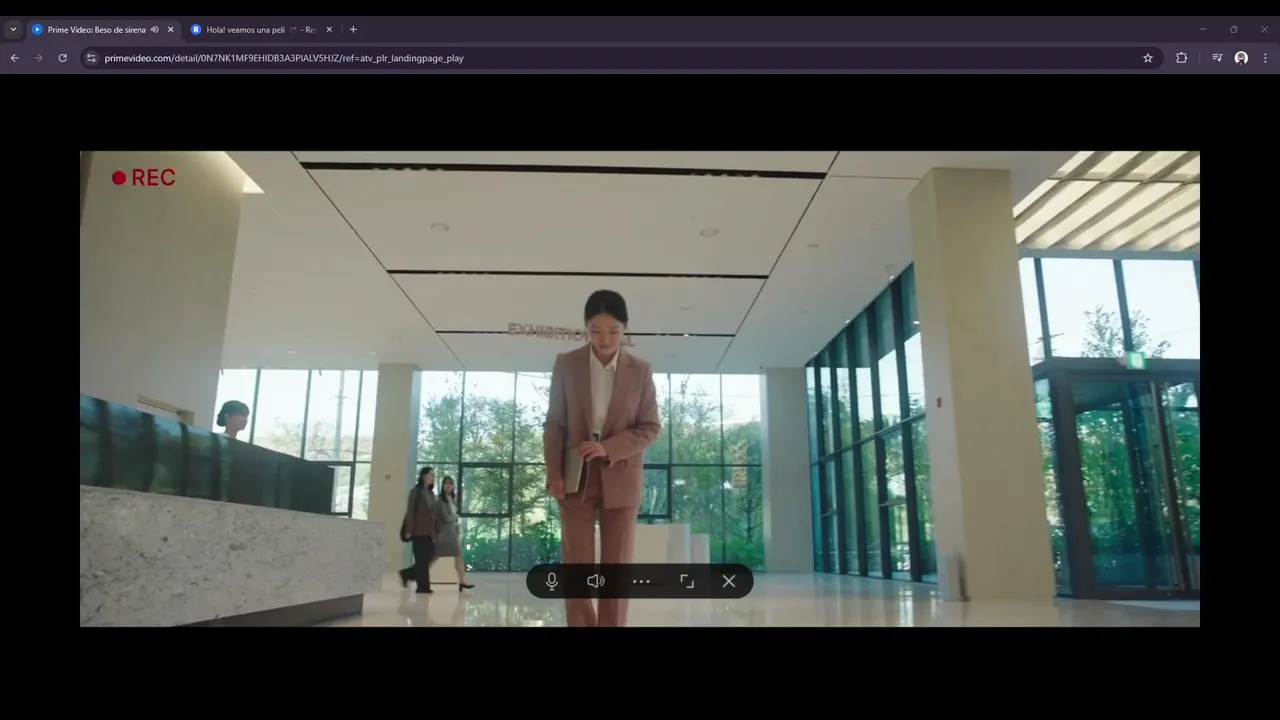This screenshot has width=1280, height=720.
Task: Focus the primevideo.com address bar
Action: (x=620, y=58)
